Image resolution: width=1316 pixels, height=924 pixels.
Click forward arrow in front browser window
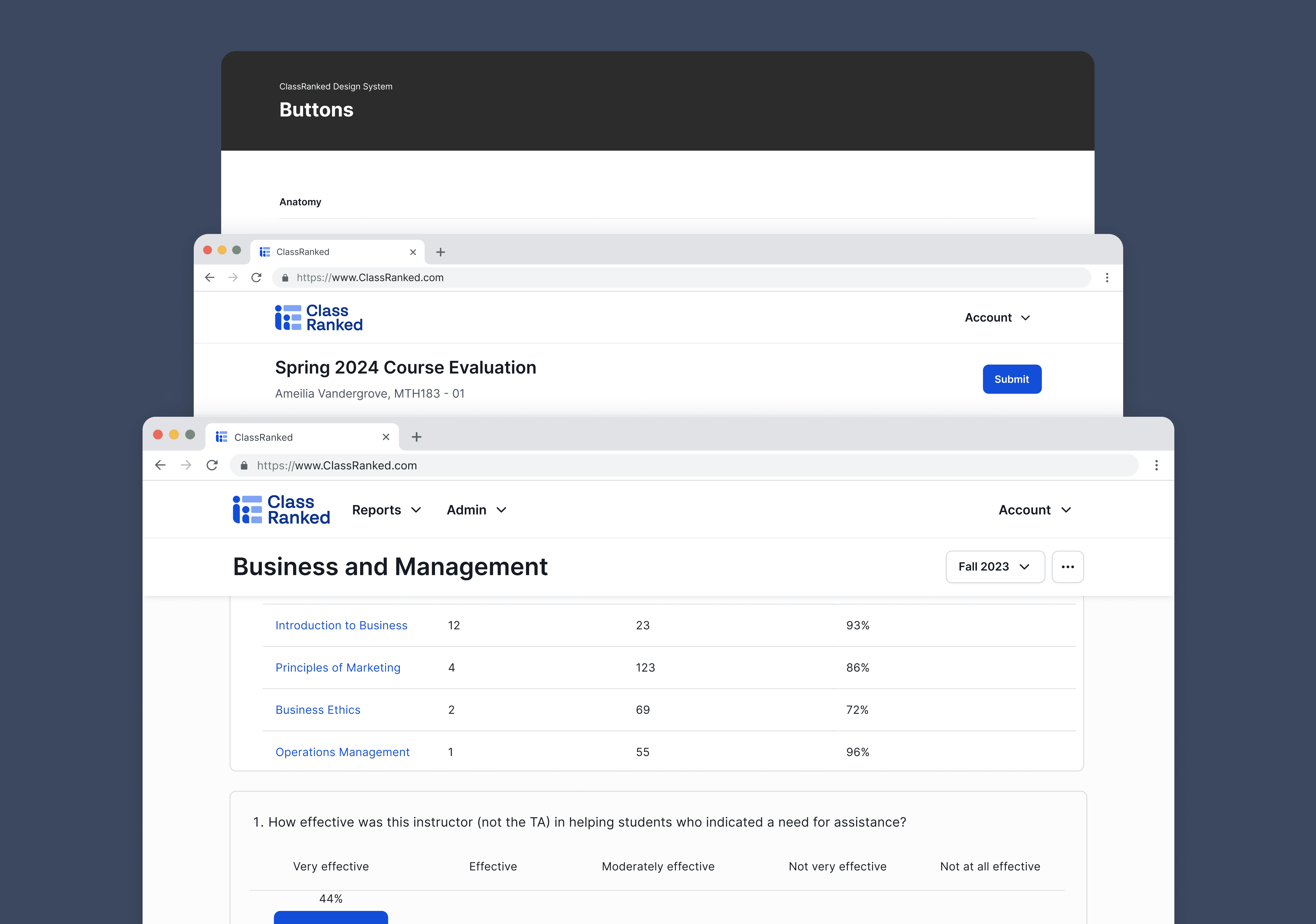pyautogui.click(x=186, y=465)
